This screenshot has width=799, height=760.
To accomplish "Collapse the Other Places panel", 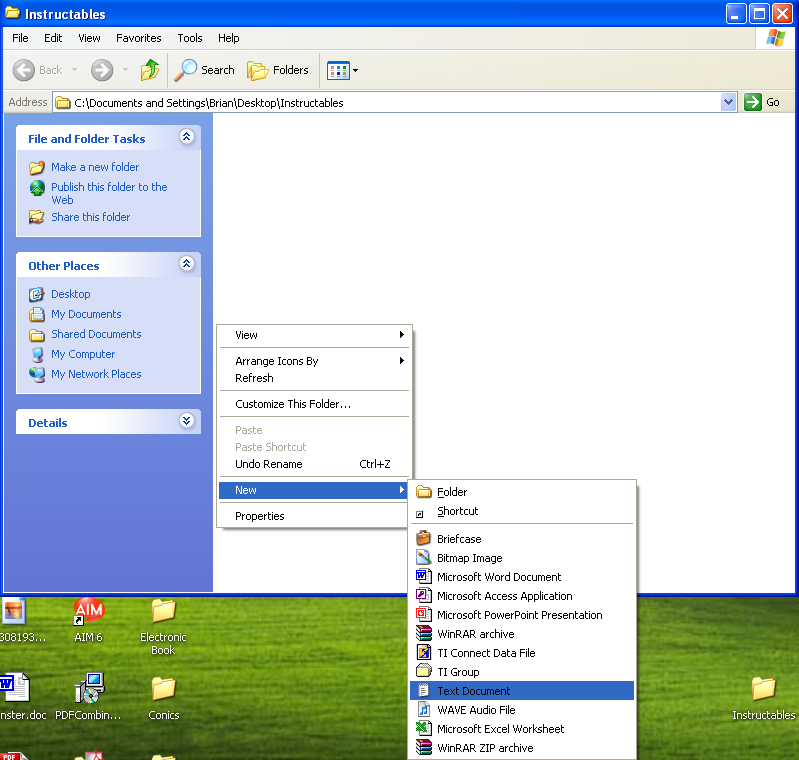I will click(x=187, y=264).
